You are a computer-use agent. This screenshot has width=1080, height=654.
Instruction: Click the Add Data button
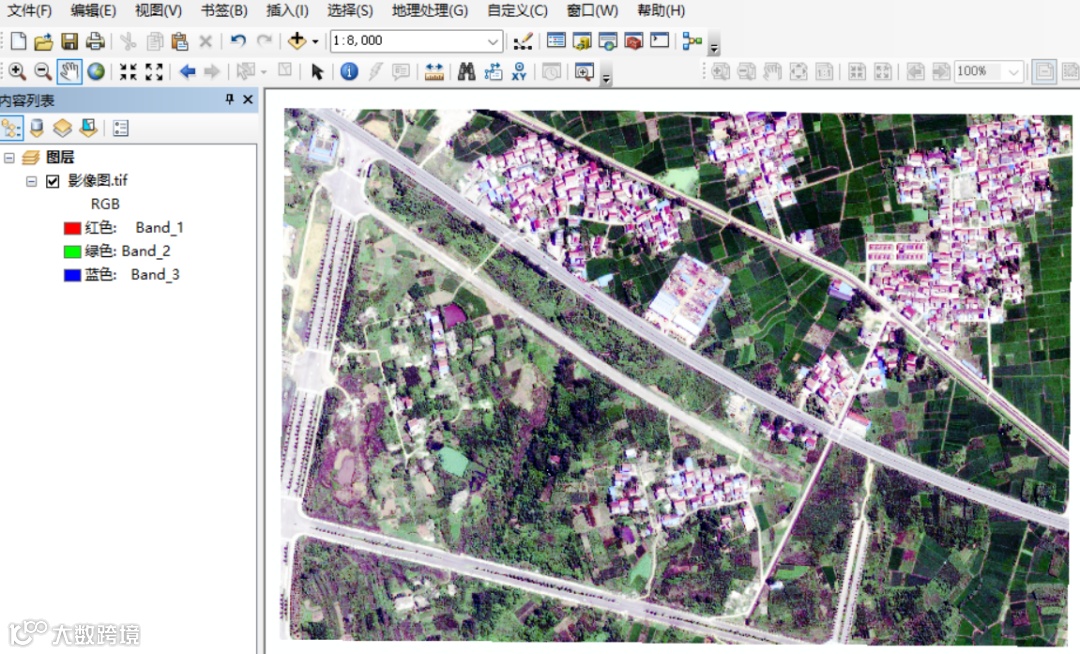click(296, 41)
